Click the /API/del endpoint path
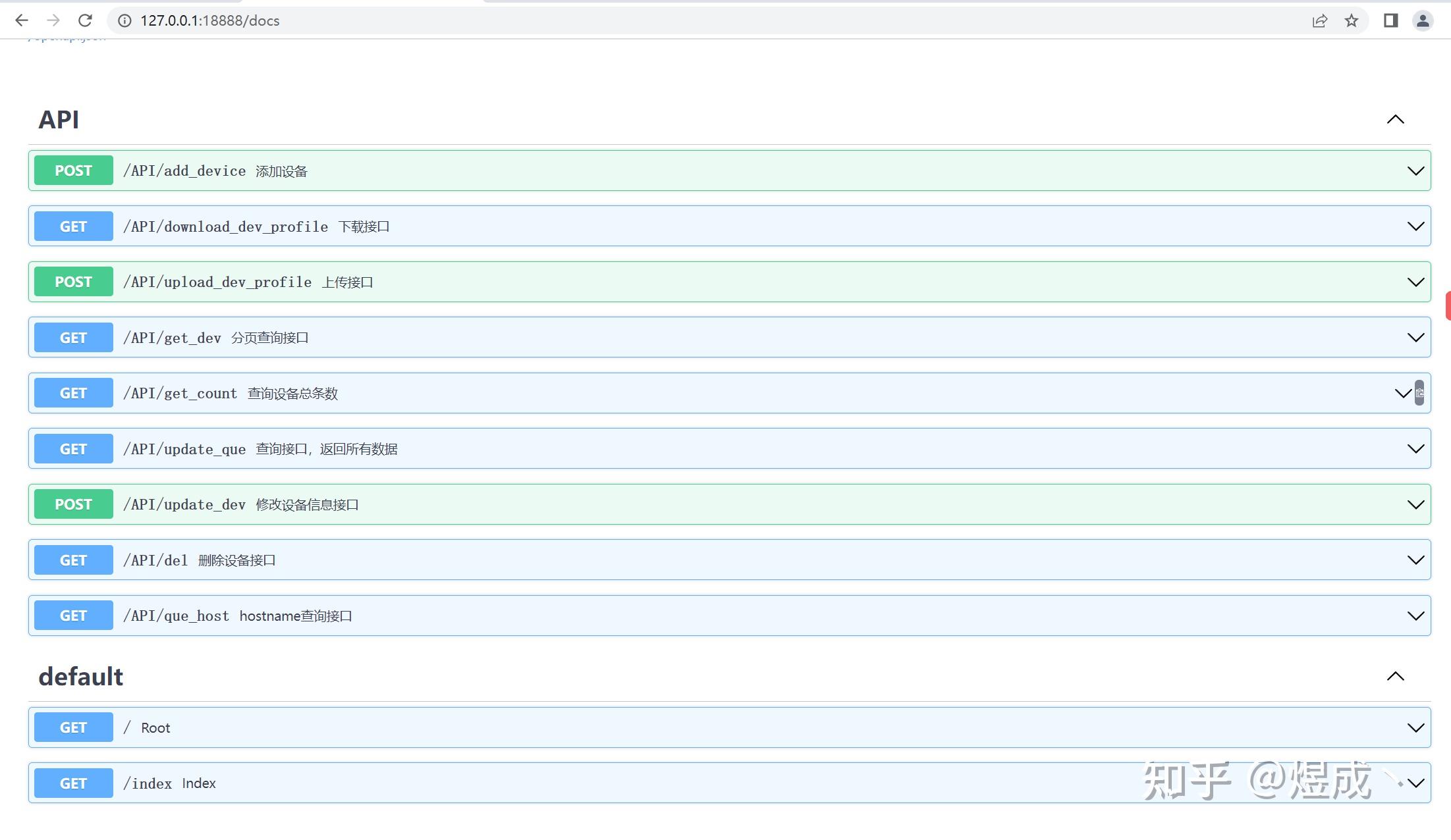Screen dimensions: 1451x840 [155, 560]
